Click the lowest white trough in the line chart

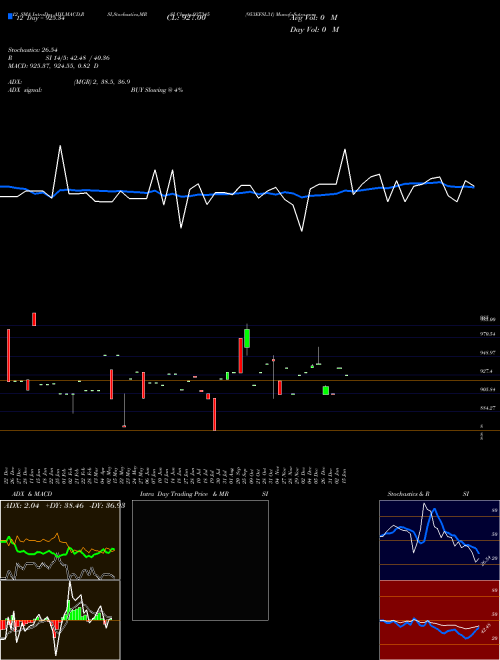coord(302,230)
